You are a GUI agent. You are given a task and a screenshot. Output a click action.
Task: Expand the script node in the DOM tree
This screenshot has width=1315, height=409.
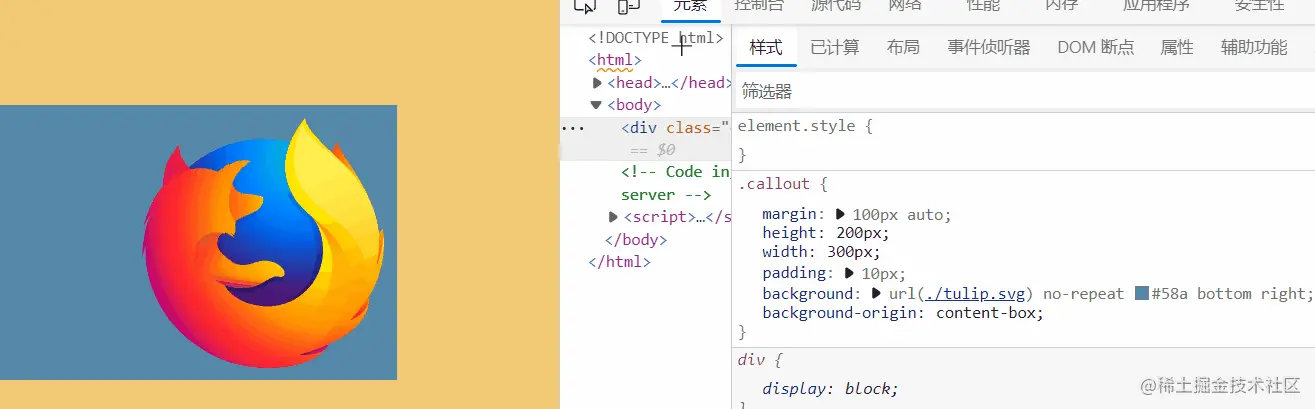pyautogui.click(x=613, y=217)
